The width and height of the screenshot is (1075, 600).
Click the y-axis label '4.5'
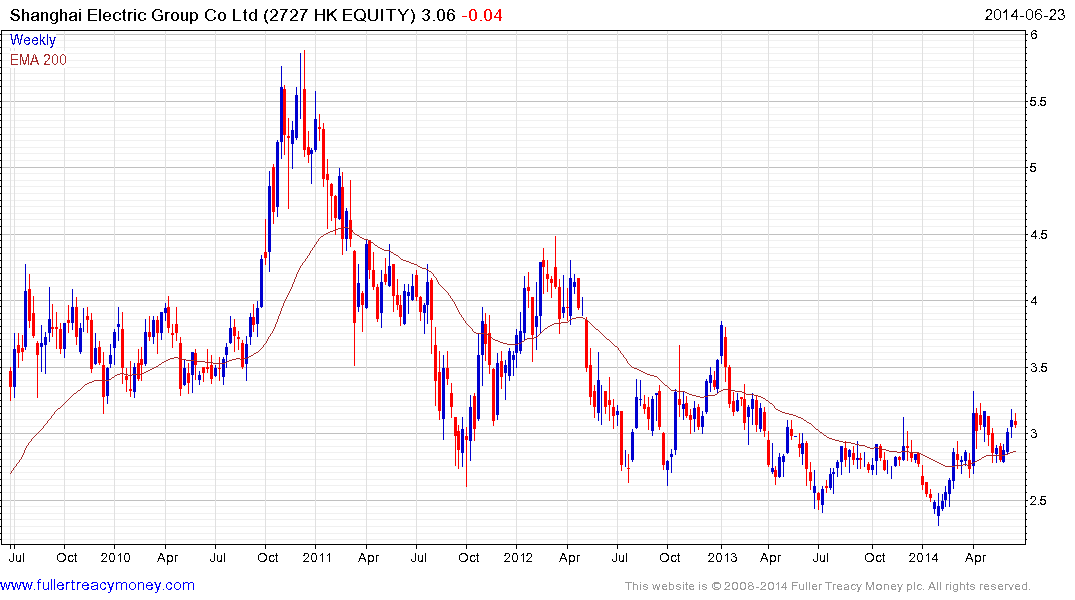pyautogui.click(x=1037, y=235)
